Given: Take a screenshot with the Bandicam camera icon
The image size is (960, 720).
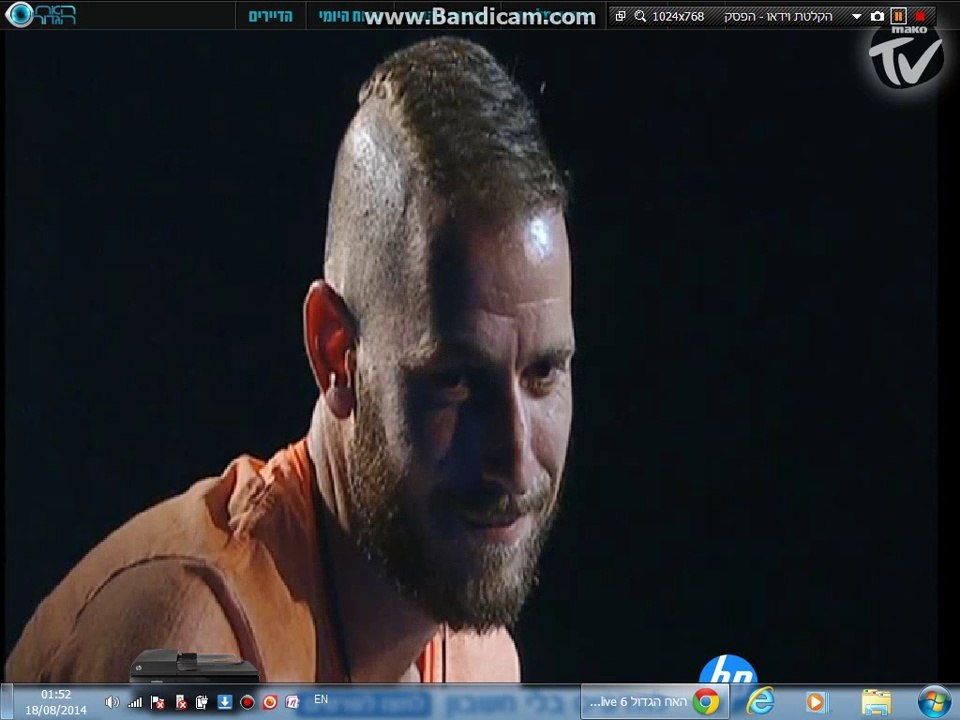Looking at the screenshot, I should coord(877,17).
